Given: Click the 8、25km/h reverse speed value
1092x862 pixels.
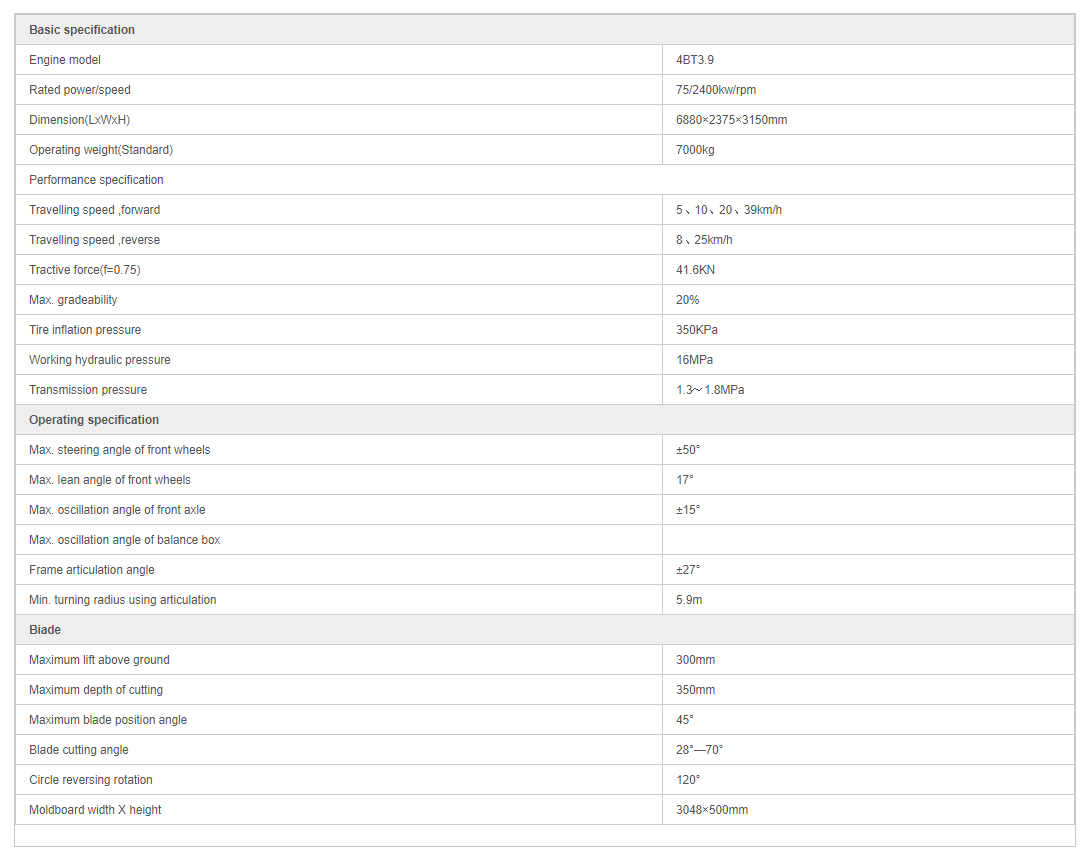Looking at the screenshot, I should tap(704, 240).
